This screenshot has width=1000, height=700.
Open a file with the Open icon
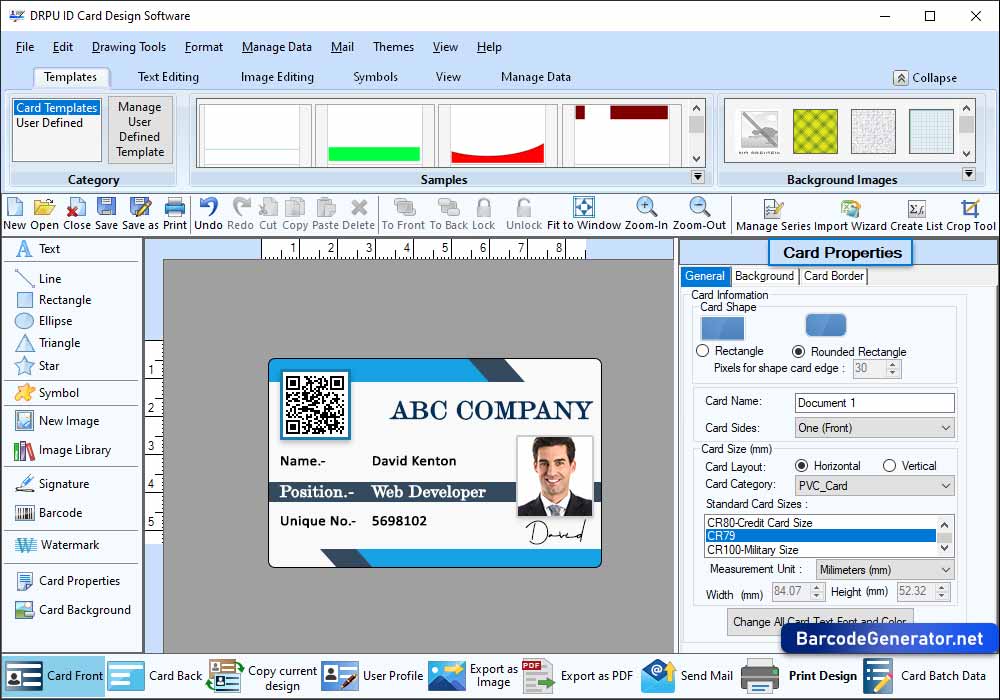[x=44, y=207]
